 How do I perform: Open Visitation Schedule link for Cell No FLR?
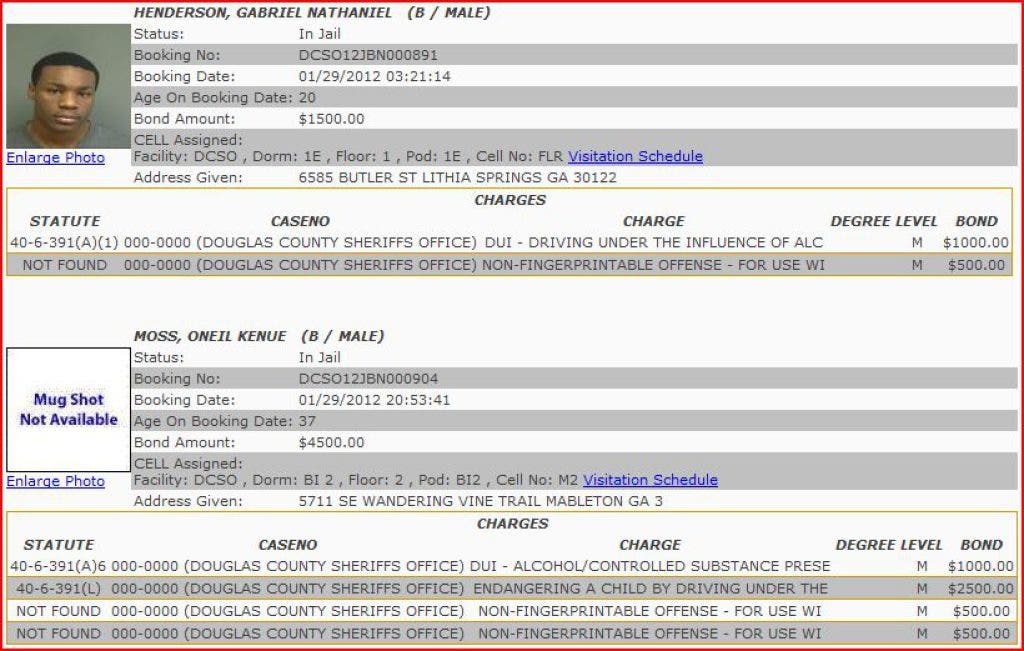(635, 157)
